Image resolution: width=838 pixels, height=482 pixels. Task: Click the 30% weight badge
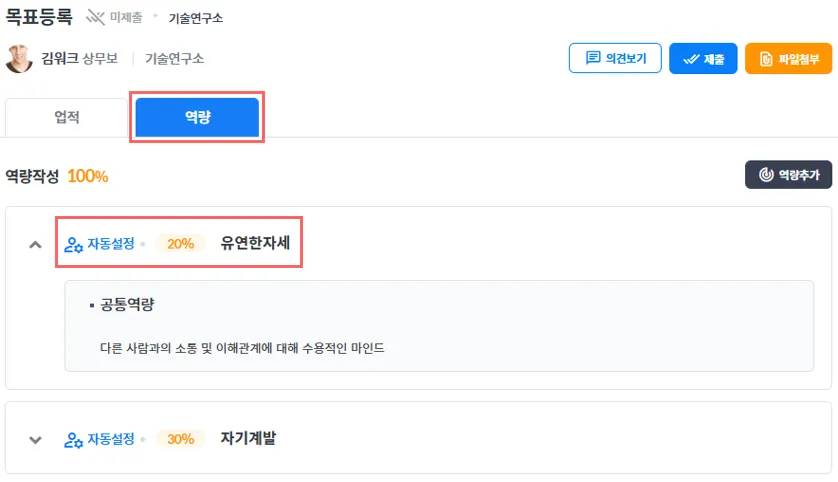point(181,439)
